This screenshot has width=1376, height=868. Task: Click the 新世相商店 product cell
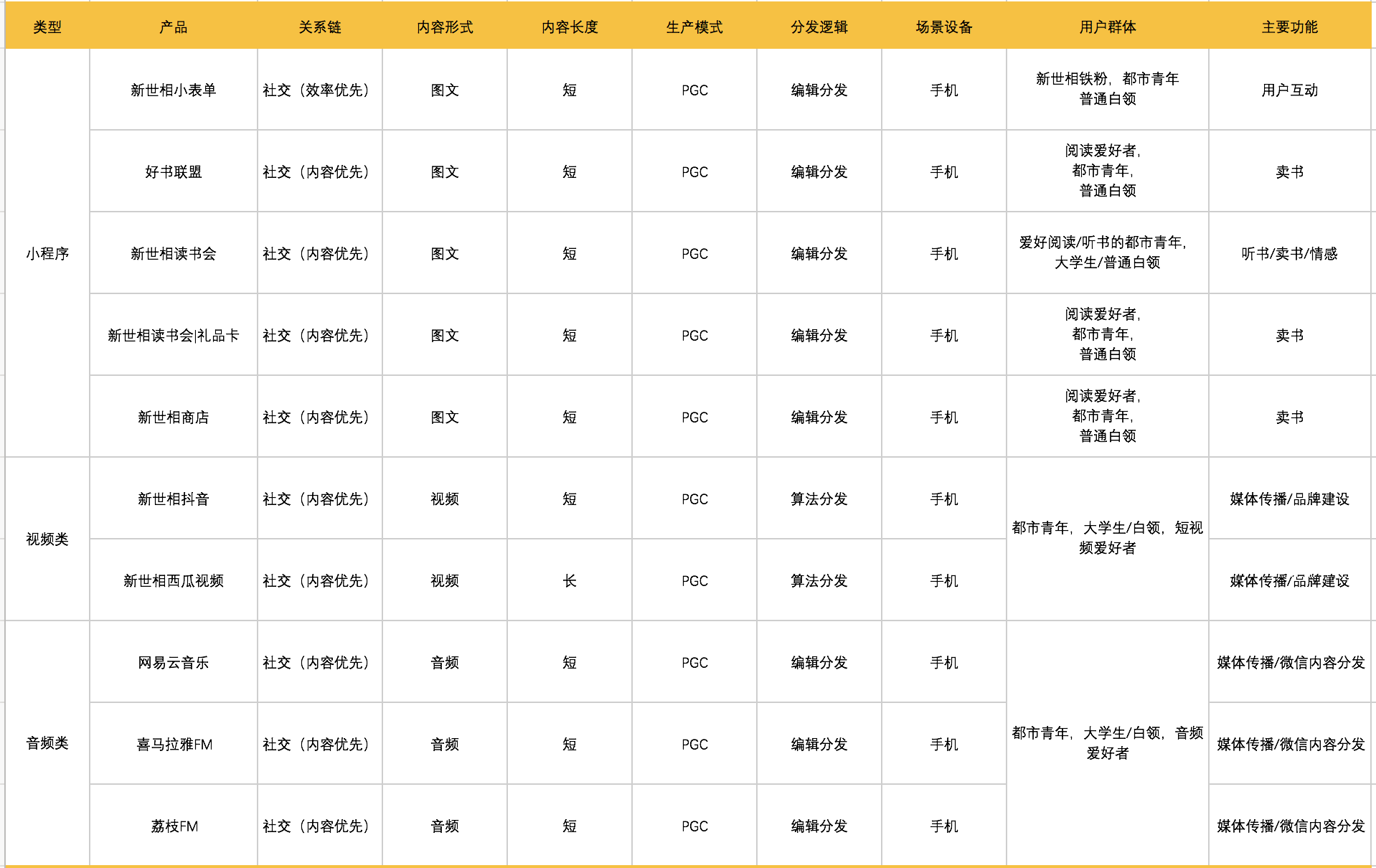pyautogui.click(x=173, y=418)
